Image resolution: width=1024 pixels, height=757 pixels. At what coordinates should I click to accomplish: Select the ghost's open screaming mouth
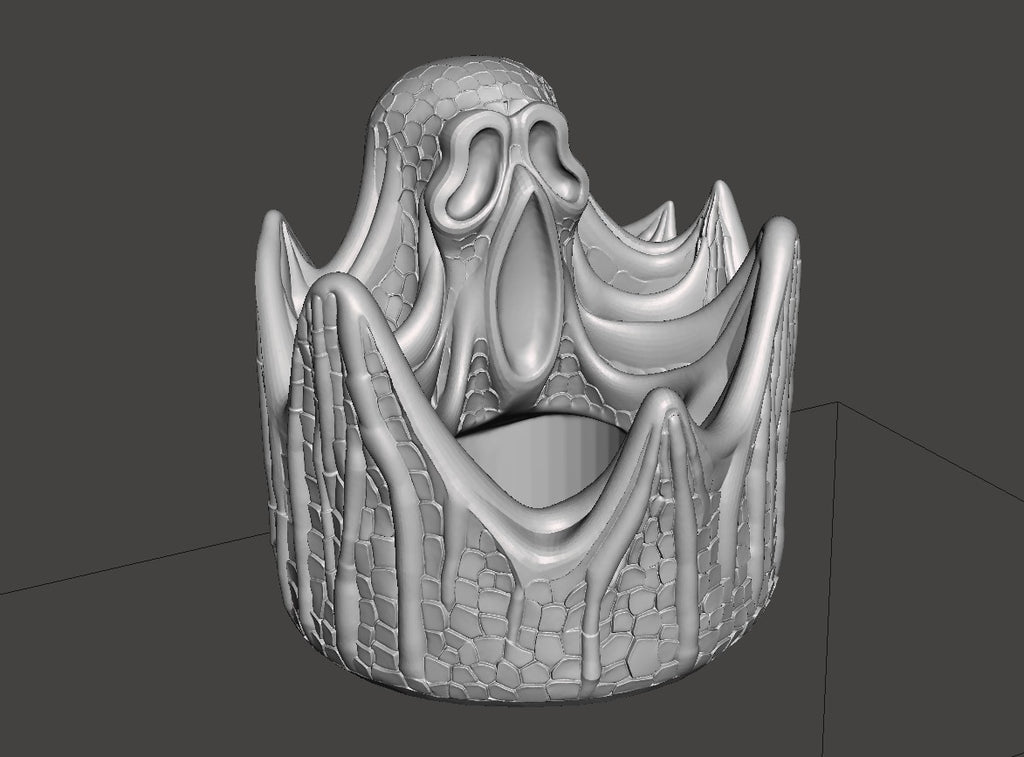[526, 289]
